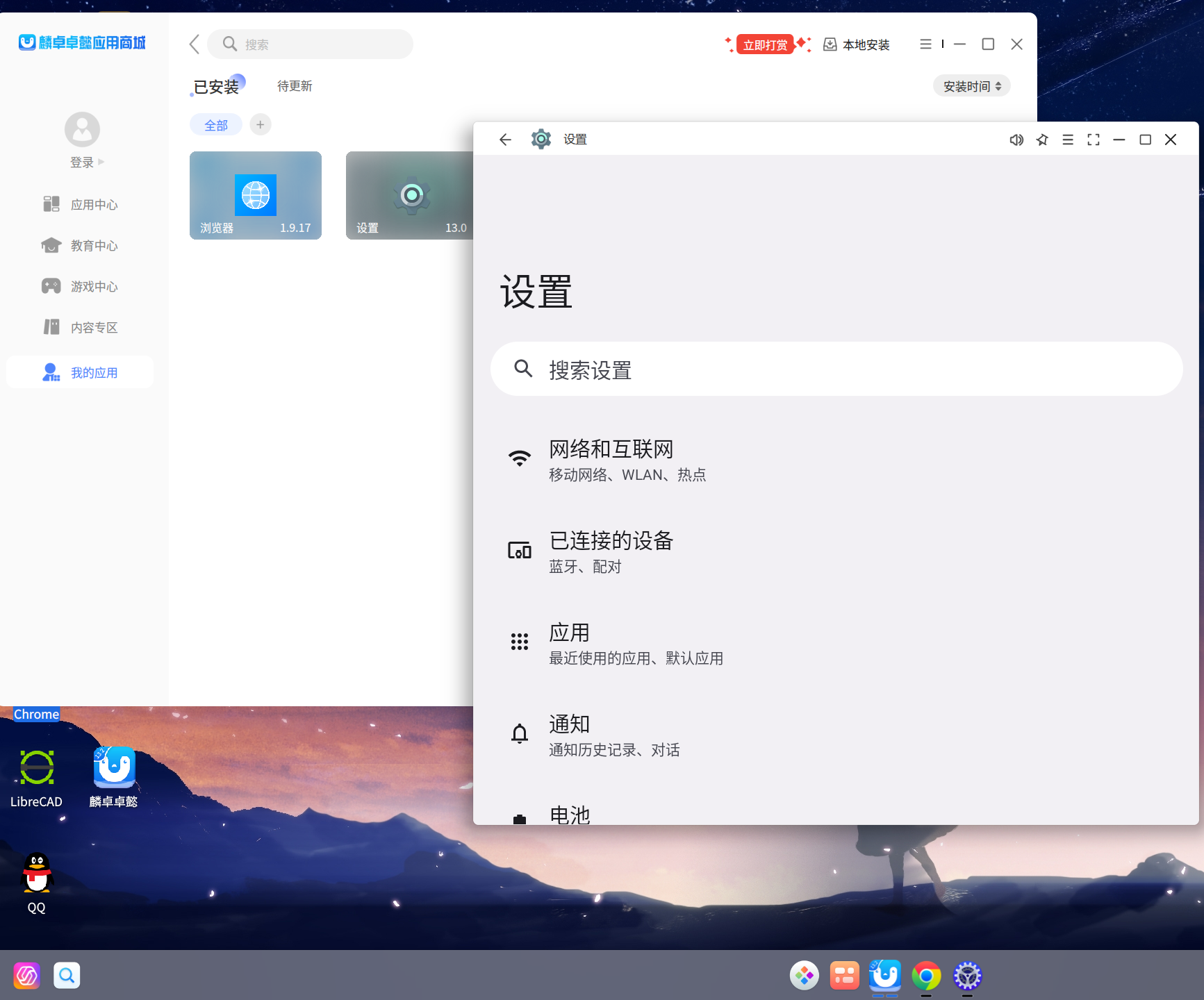
Task: Select 我的应用 in app store sidebar
Action: [80, 372]
